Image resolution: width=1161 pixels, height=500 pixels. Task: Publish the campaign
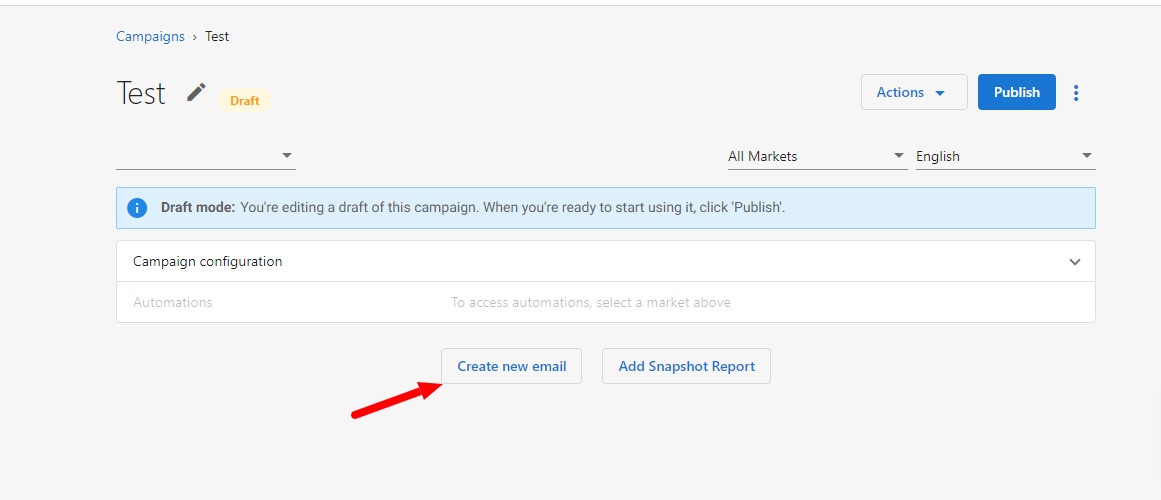click(x=1017, y=93)
